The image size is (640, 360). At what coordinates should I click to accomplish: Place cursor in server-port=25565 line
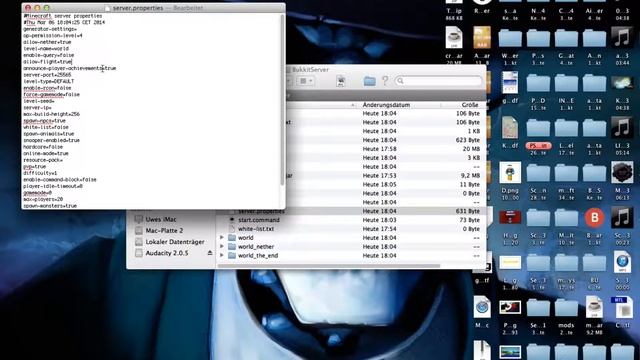(47, 75)
